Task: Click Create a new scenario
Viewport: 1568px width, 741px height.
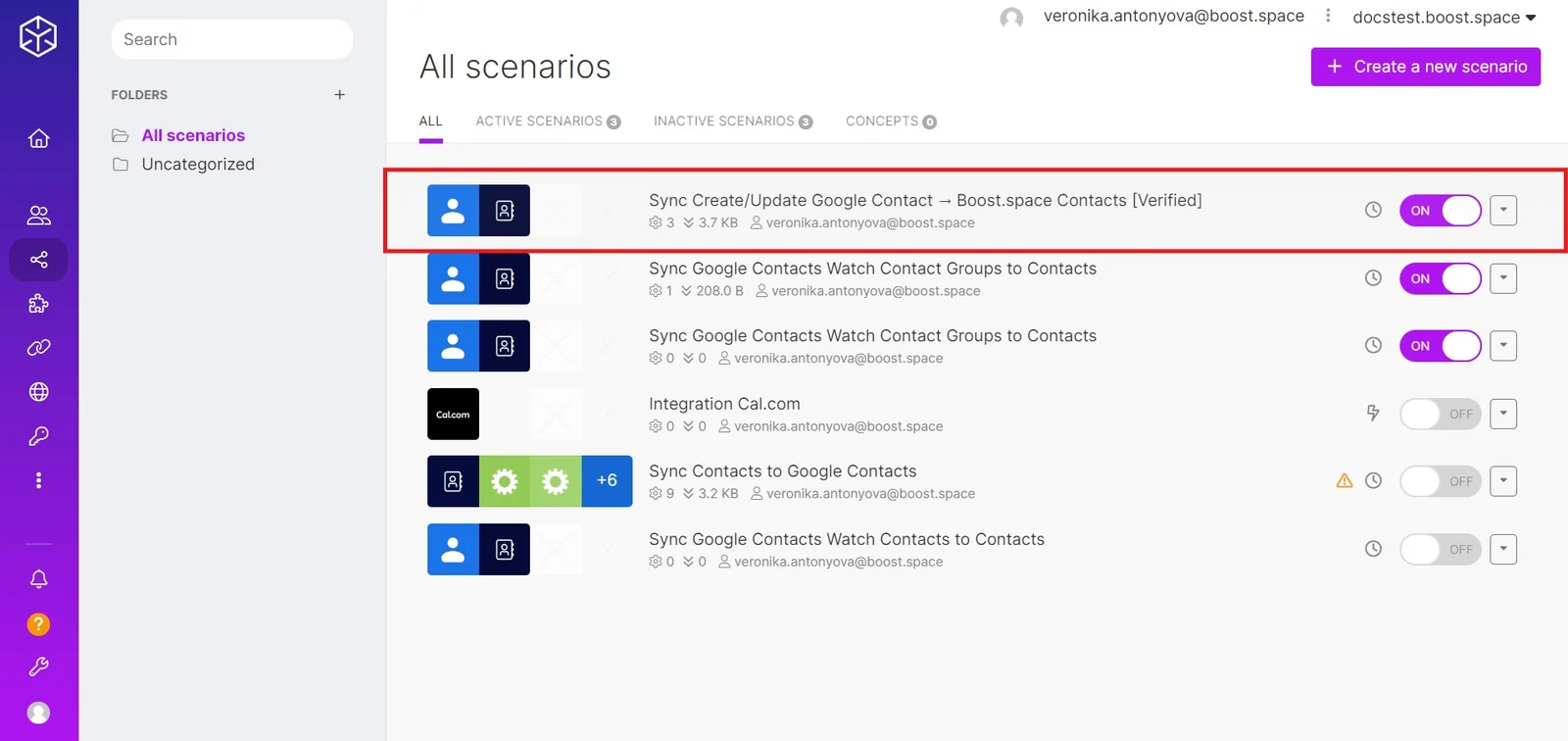Action: coord(1426,67)
